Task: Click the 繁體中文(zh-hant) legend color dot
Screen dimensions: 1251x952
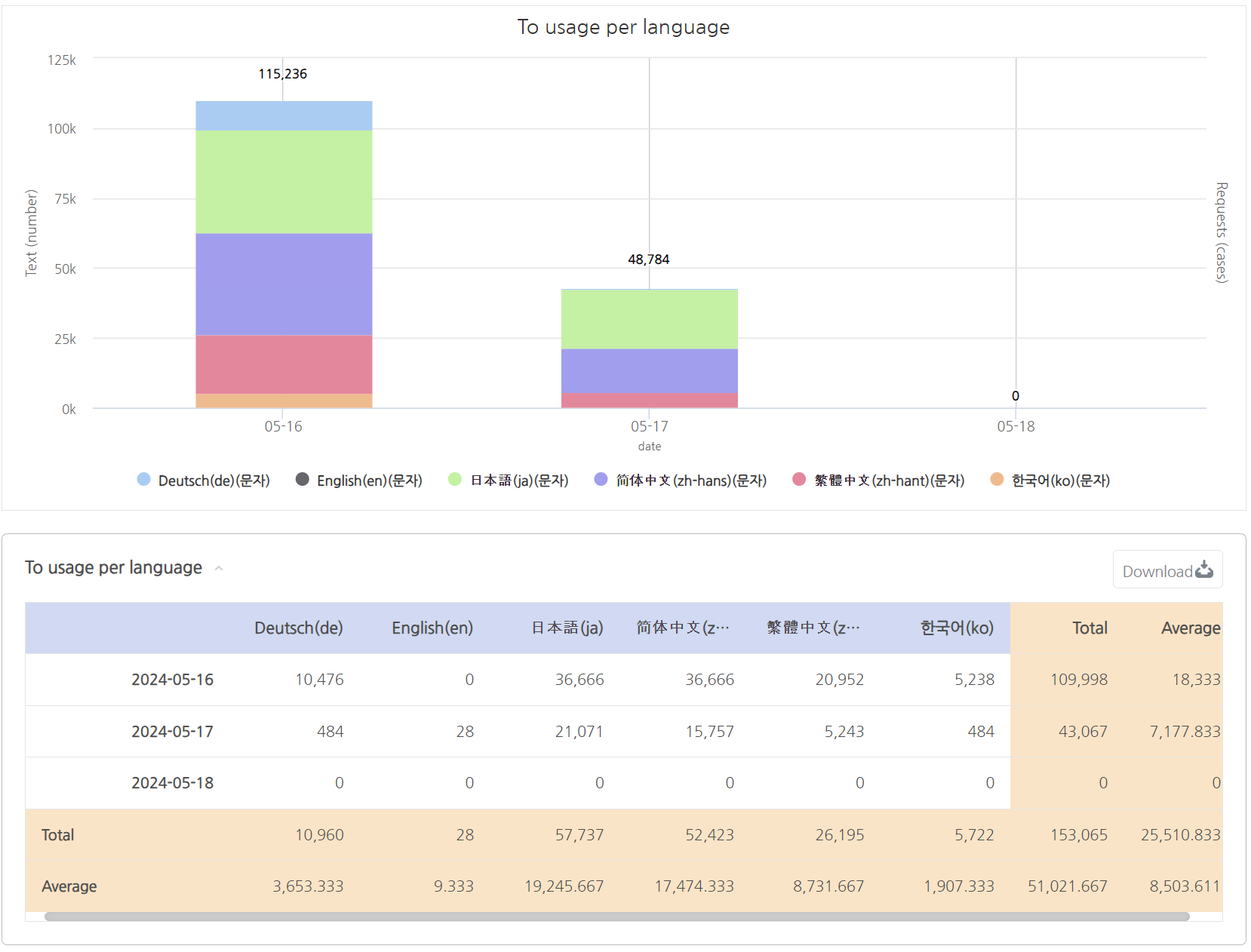Action: coord(798,480)
